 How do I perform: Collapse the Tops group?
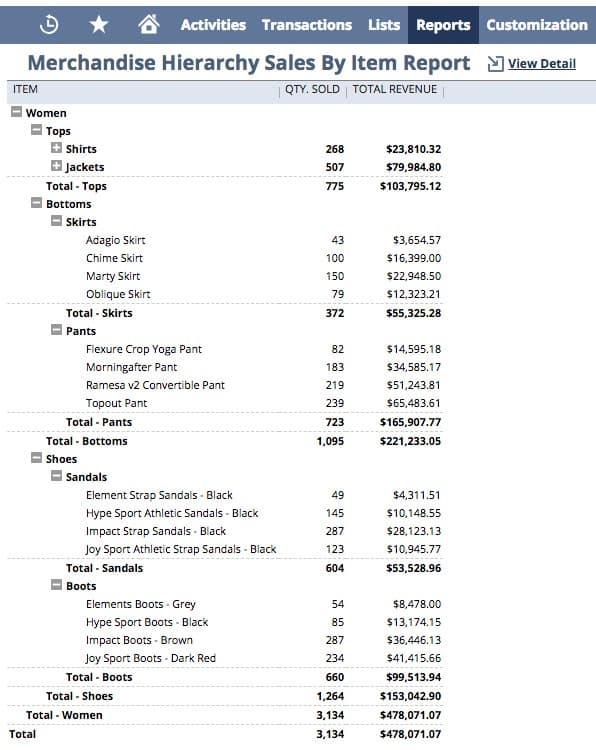[x=36, y=130]
